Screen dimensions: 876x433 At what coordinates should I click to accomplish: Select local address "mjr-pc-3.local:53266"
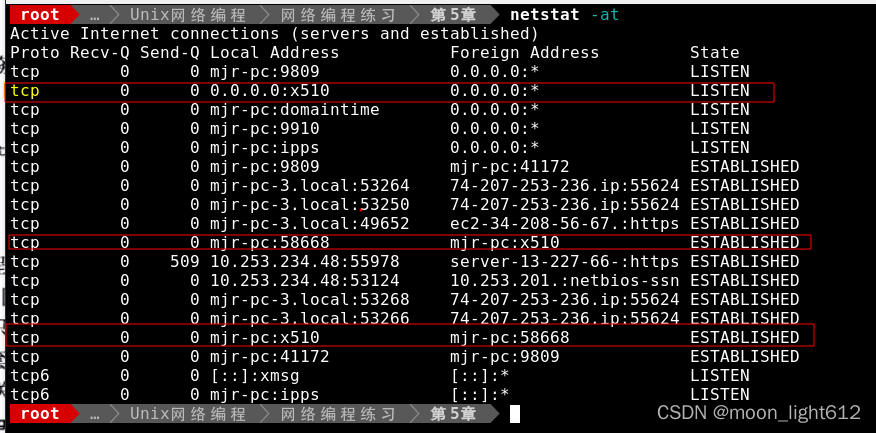(x=310, y=318)
